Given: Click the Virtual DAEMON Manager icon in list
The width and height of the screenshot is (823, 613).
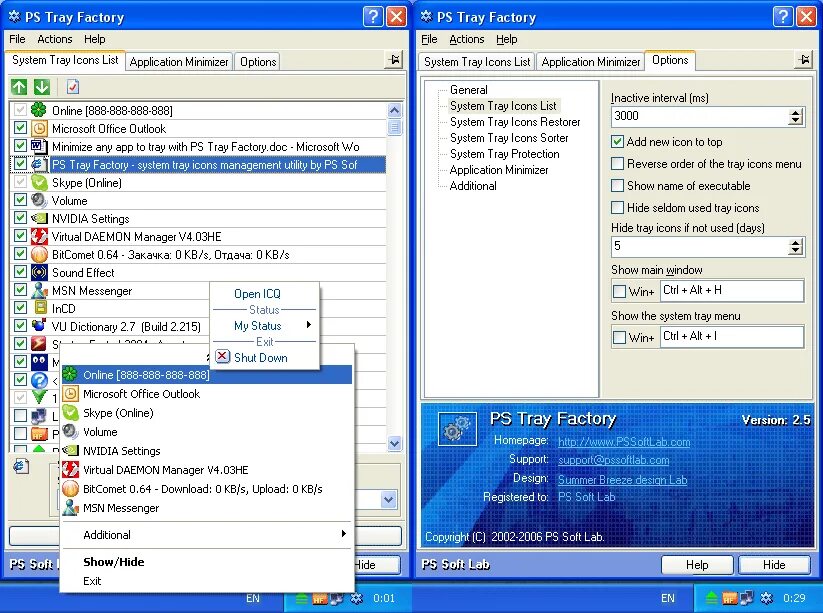Looking at the screenshot, I should pyautogui.click(x=39, y=236).
